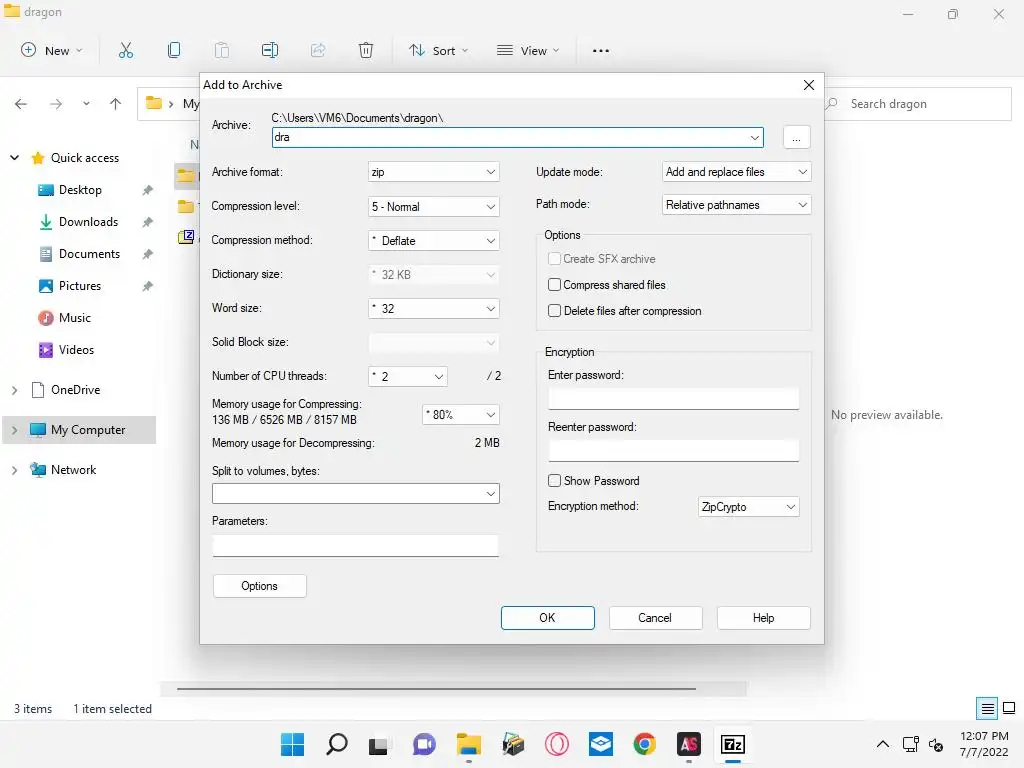
Task: Click the Help button
Action: click(x=763, y=618)
